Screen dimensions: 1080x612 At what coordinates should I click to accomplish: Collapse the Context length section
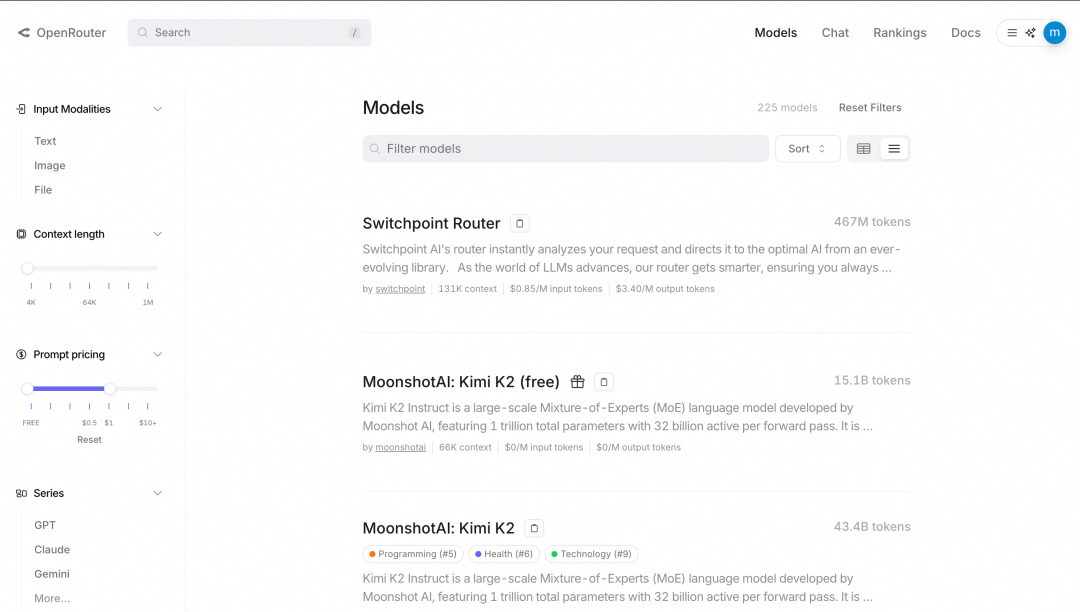(157, 234)
